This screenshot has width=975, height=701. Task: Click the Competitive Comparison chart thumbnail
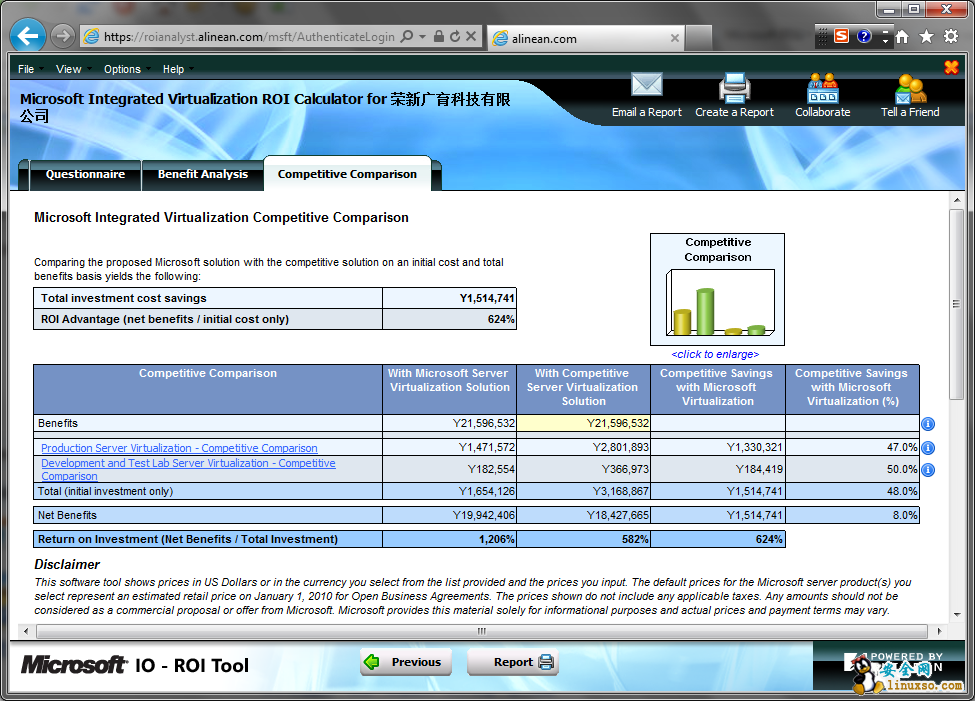tap(717, 290)
